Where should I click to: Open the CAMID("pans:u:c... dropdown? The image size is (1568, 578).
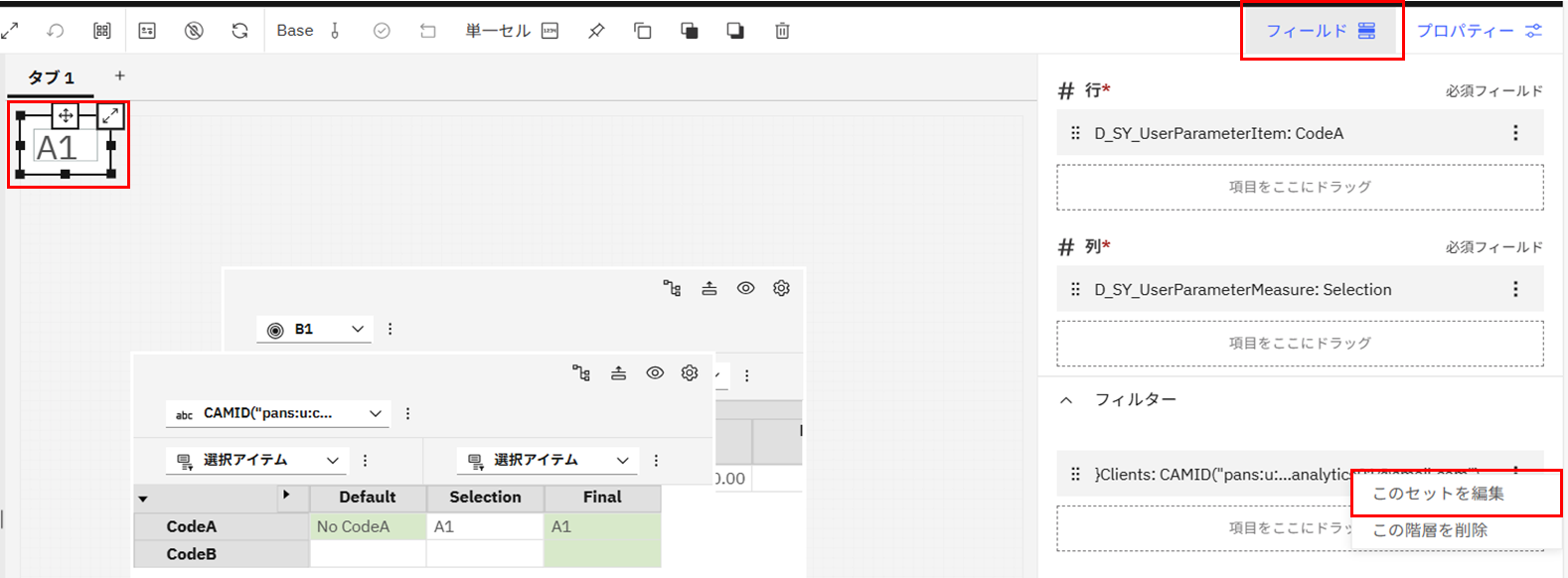pyautogui.click(x=278, y=413)
